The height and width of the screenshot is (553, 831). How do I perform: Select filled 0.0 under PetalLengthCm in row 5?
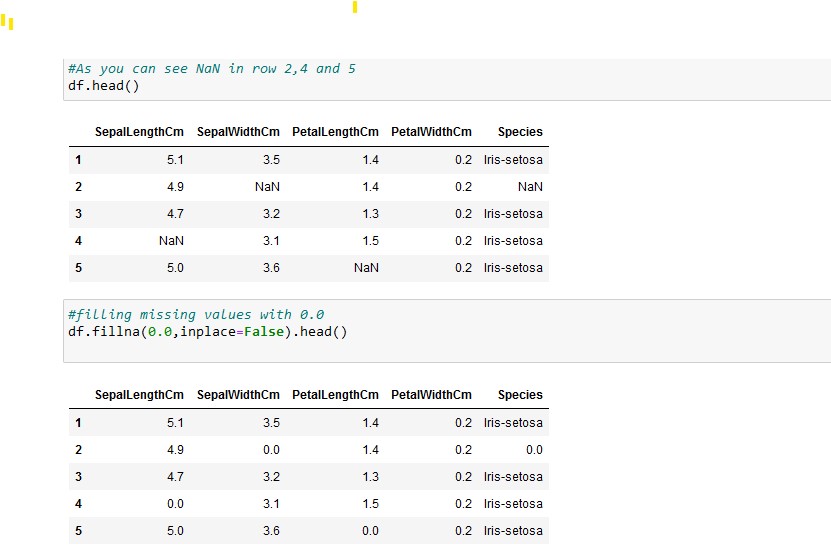(x=370, y=531)
